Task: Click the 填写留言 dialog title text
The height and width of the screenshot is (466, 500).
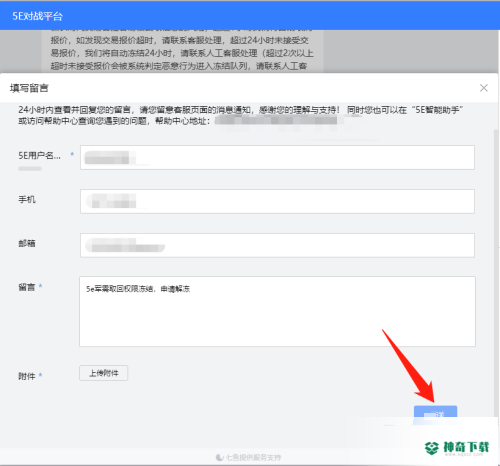Action: pos(29,88)
